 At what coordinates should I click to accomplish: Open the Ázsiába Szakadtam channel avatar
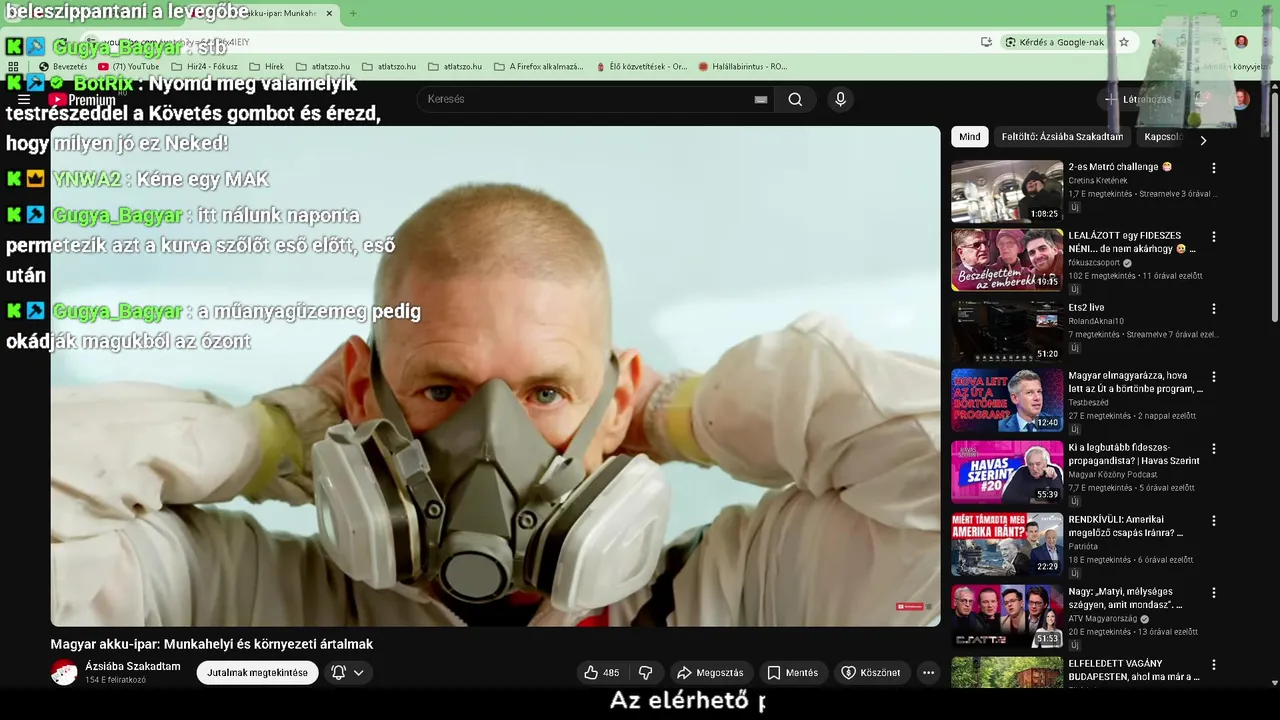click(64, 672)
